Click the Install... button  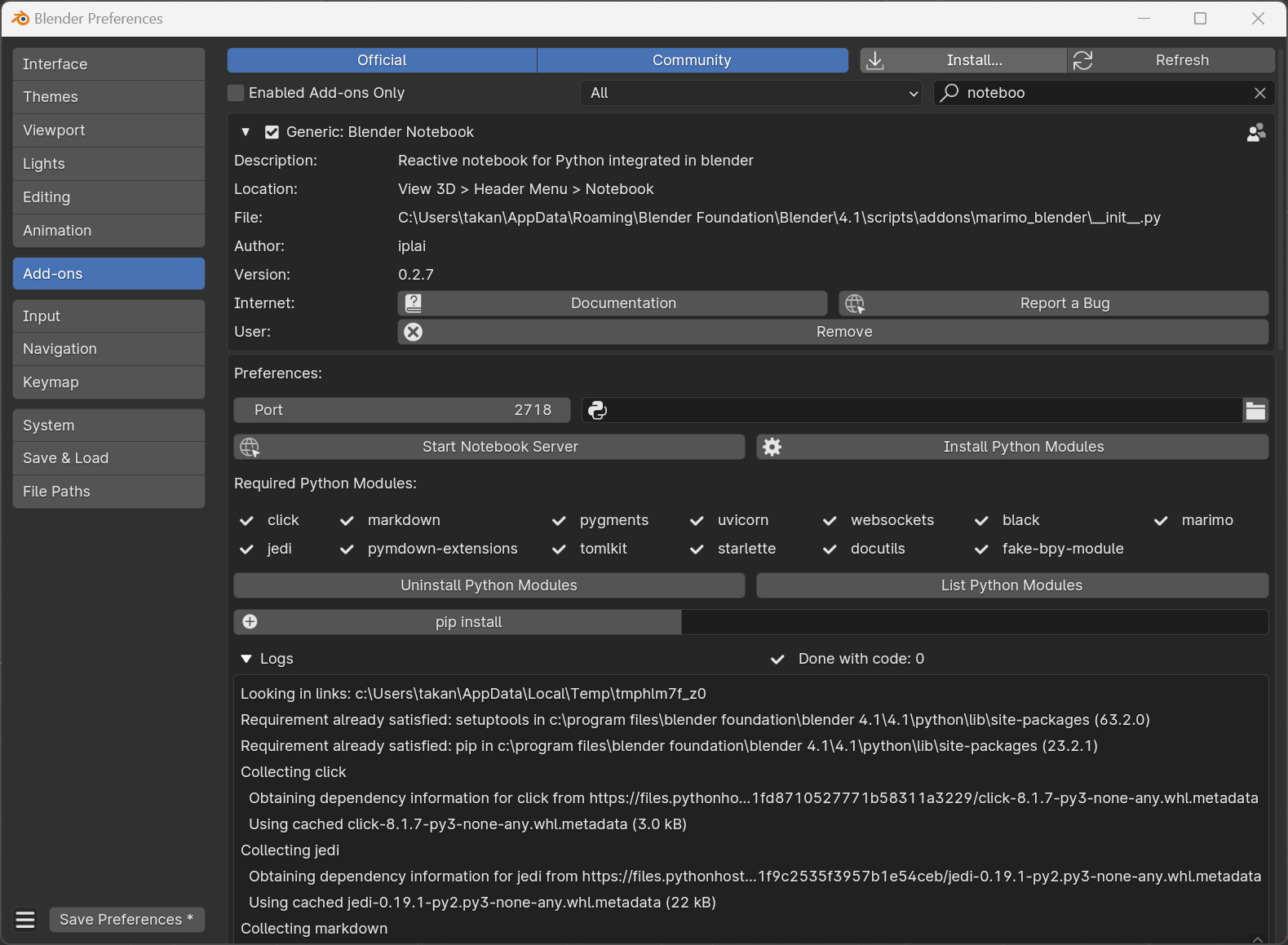(x=963, y=60)
